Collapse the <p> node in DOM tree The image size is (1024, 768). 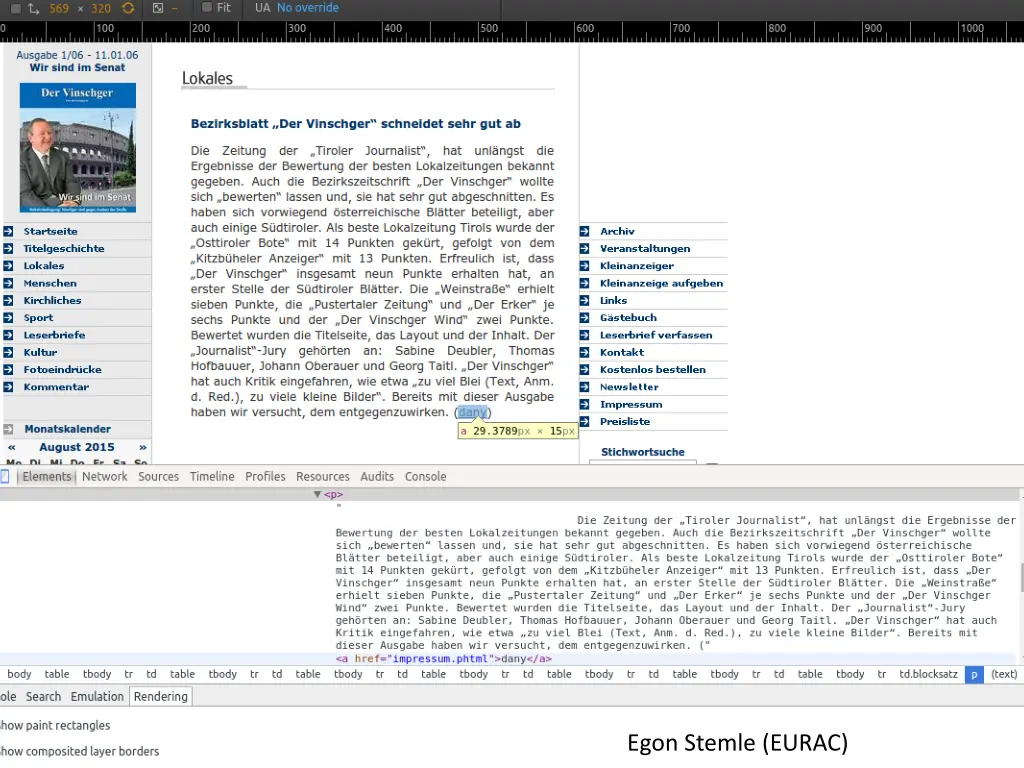(x=317, y=494)
